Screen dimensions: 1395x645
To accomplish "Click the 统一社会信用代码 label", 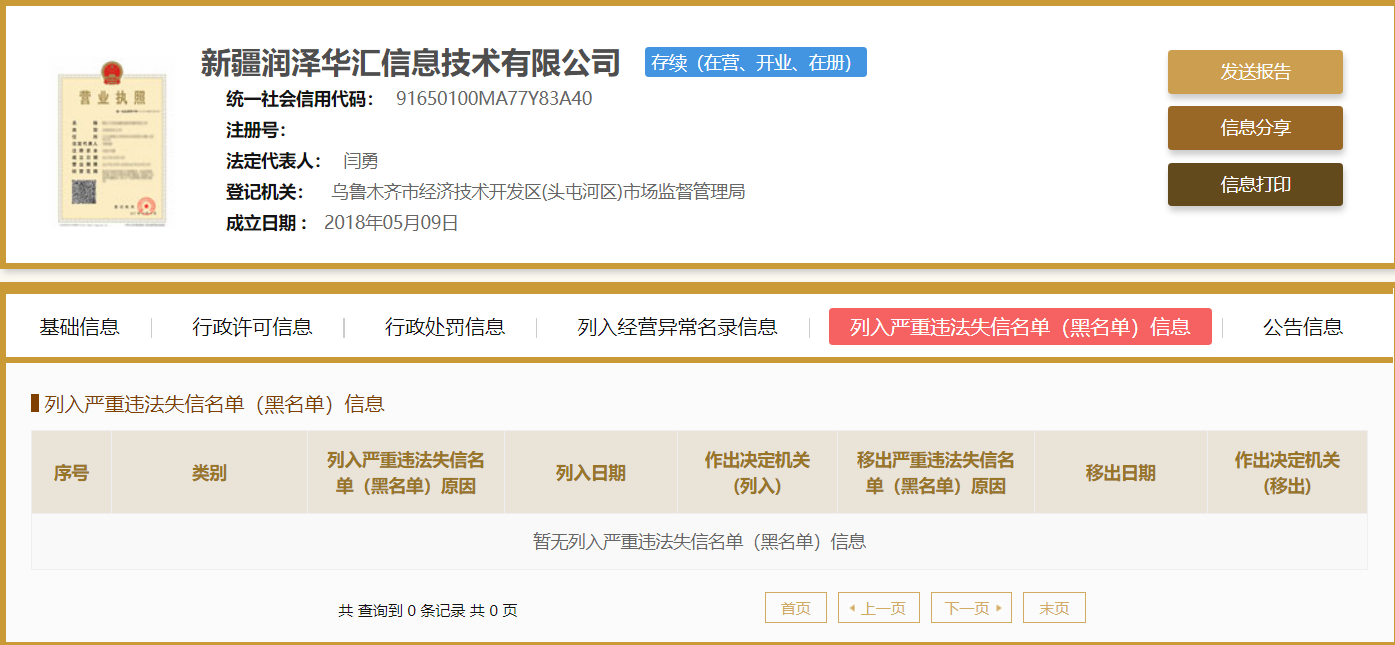I will pyautogui.click(x=300, y=99).
